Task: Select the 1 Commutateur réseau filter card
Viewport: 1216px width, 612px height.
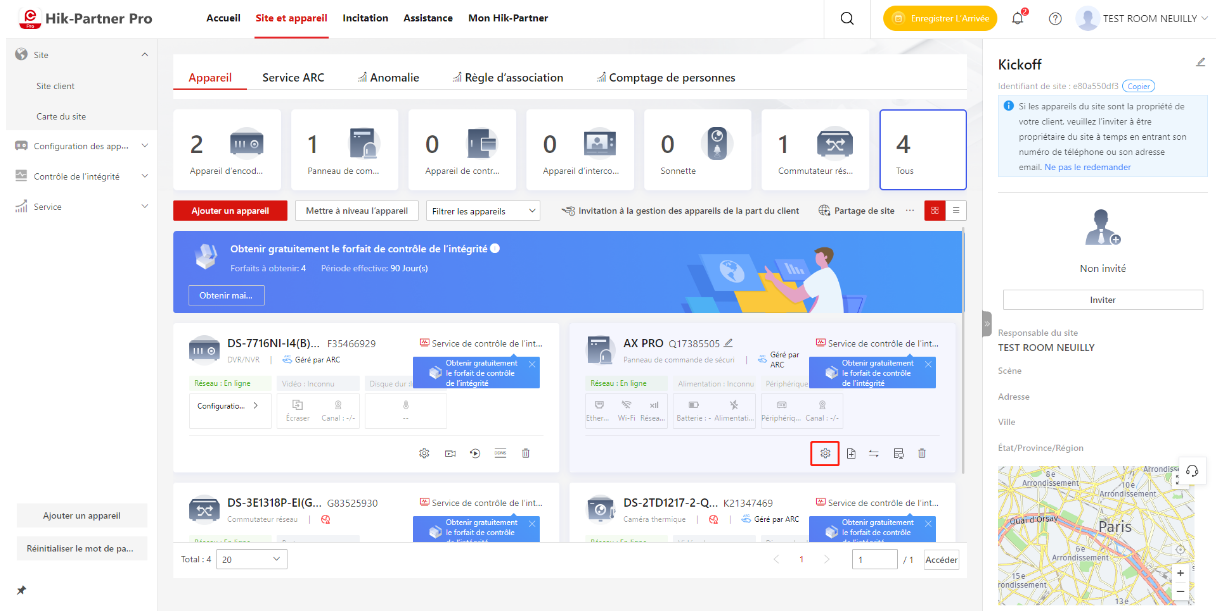Action: point(815,149)
